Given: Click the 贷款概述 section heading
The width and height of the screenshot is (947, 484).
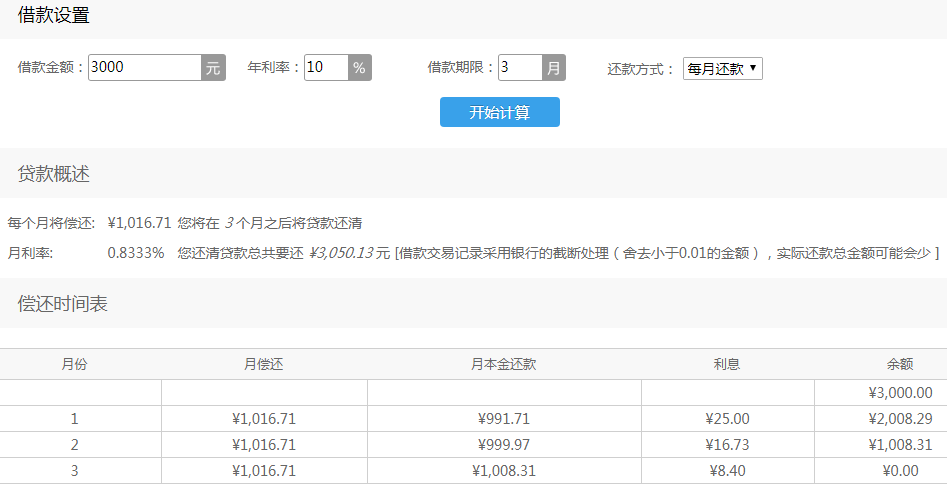Looking at the screenshot, I should tap(54, 174).
